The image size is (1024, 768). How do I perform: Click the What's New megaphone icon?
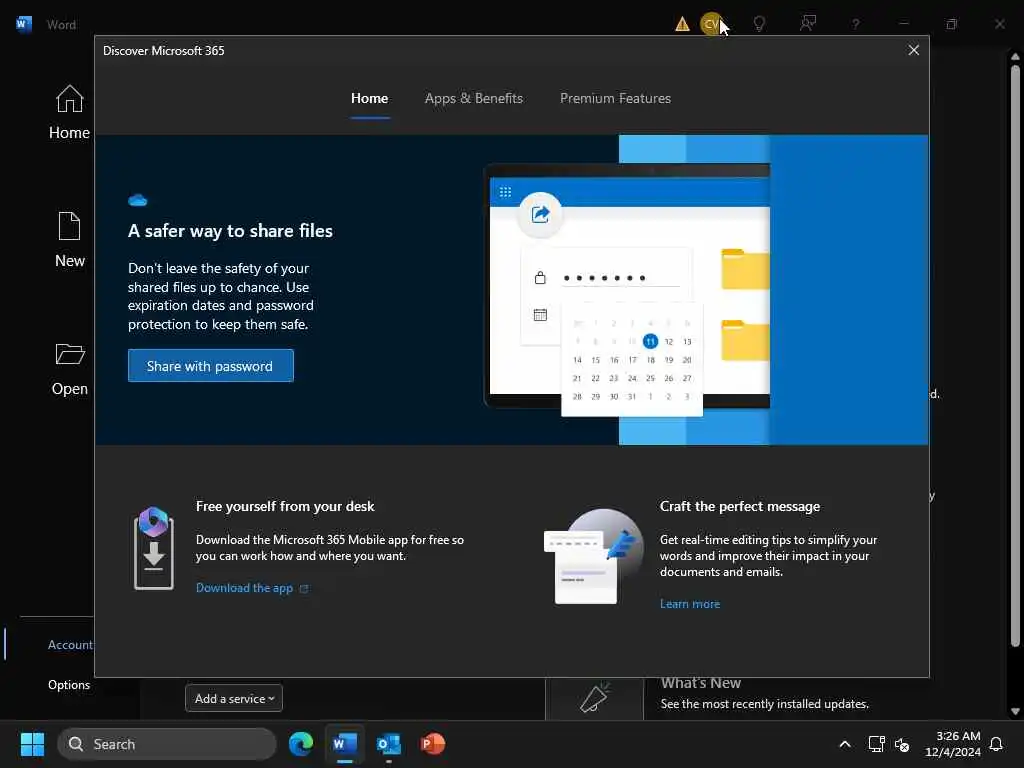click(x=594, y=697)
